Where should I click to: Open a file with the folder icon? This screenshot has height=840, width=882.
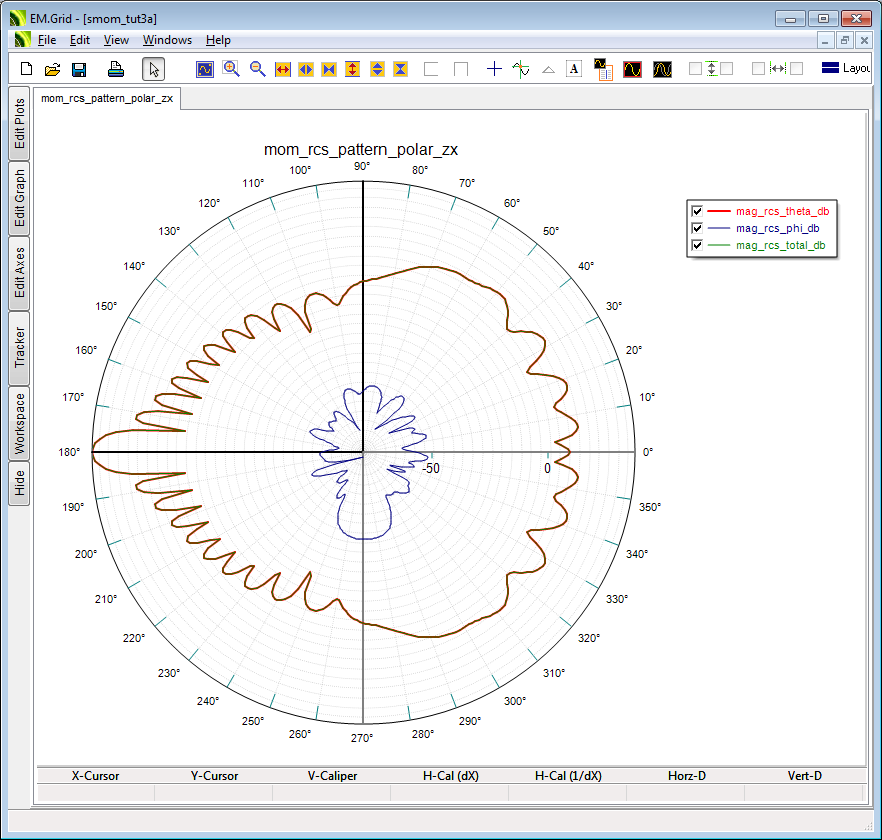point(53,69)
